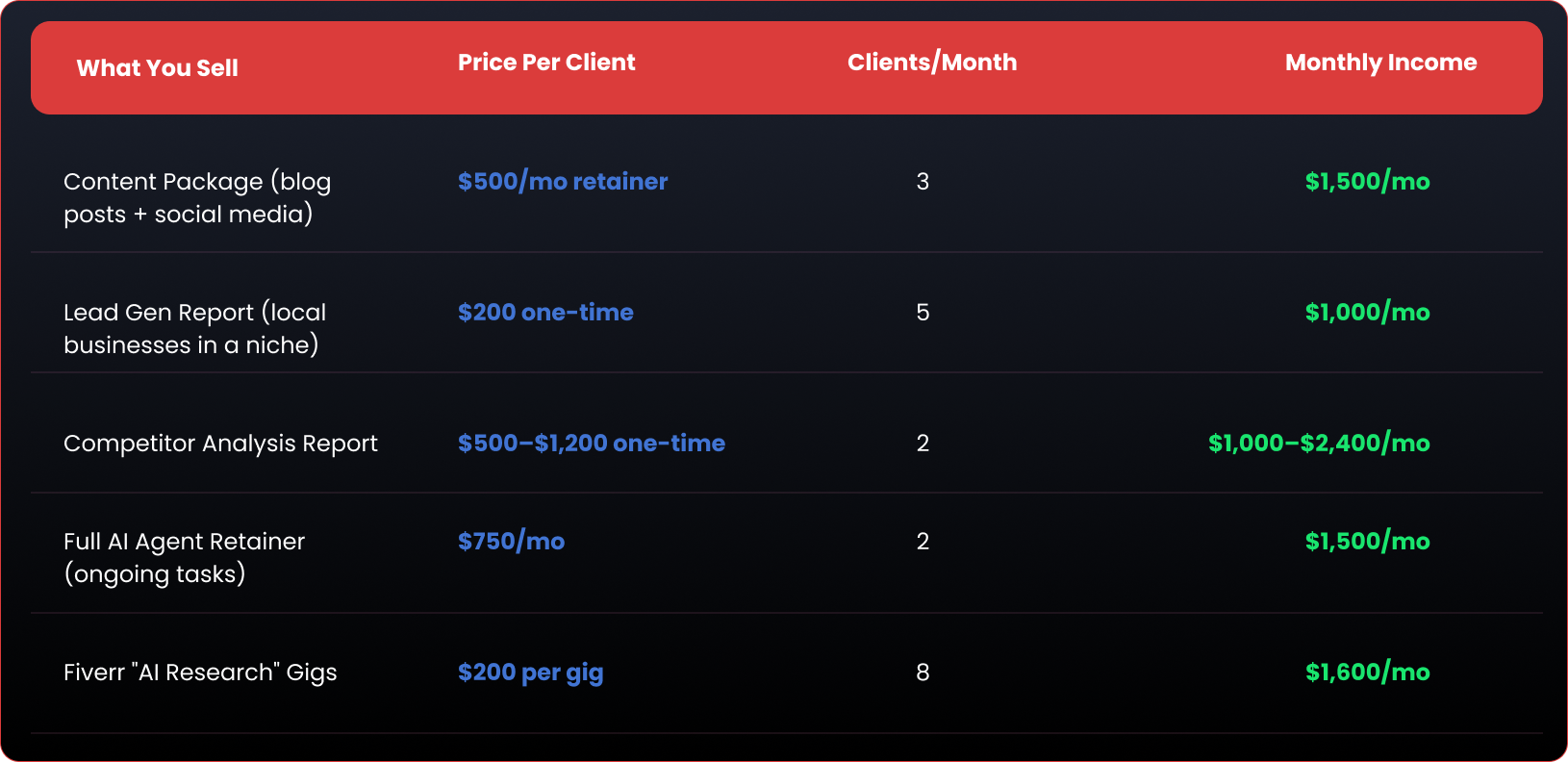Select the "$200 per gig" price
Viewport: 1568px width, 762px height.
(x=530, y=673)
